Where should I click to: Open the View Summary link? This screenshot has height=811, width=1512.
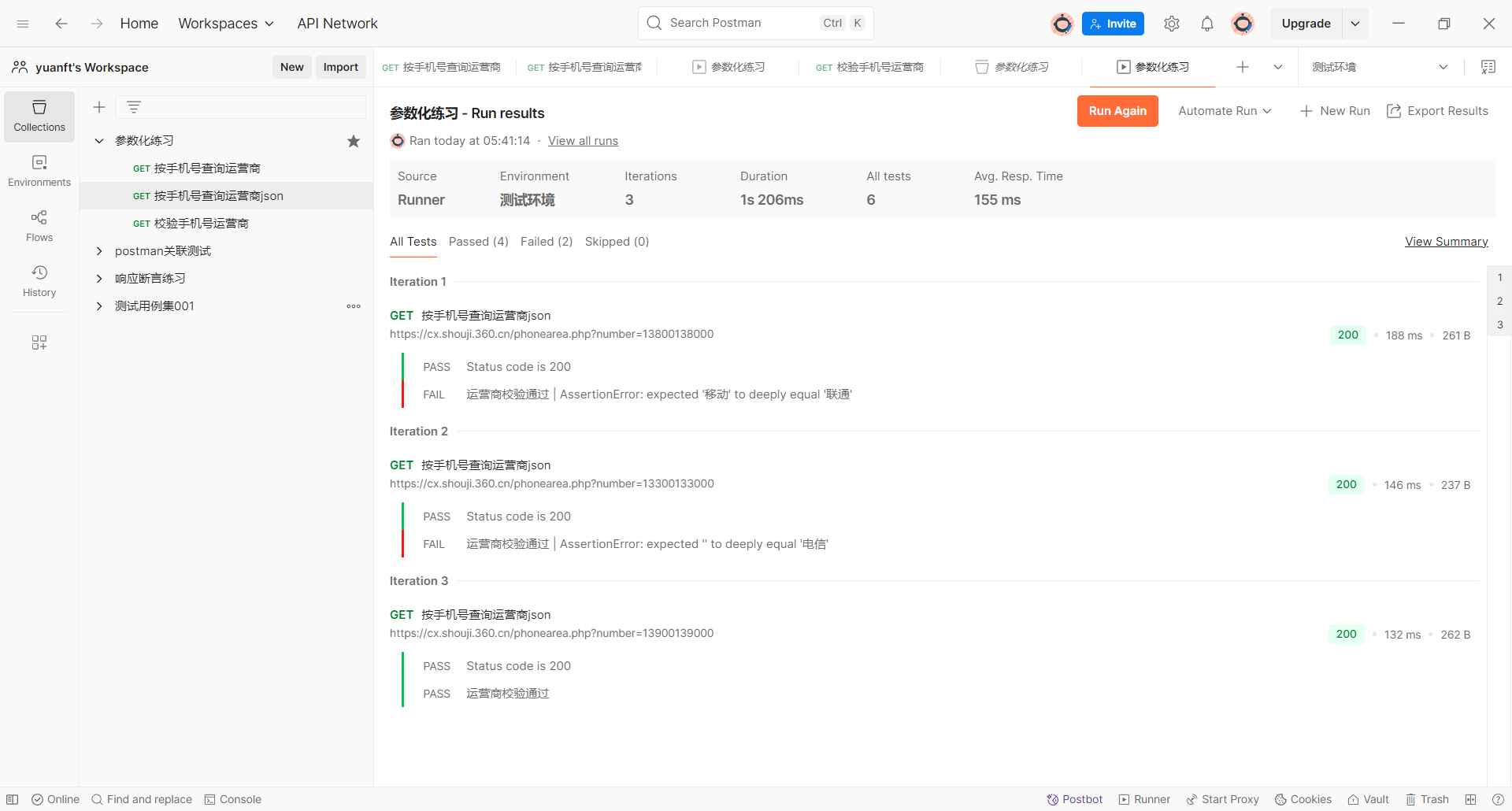pos(1447,242)
